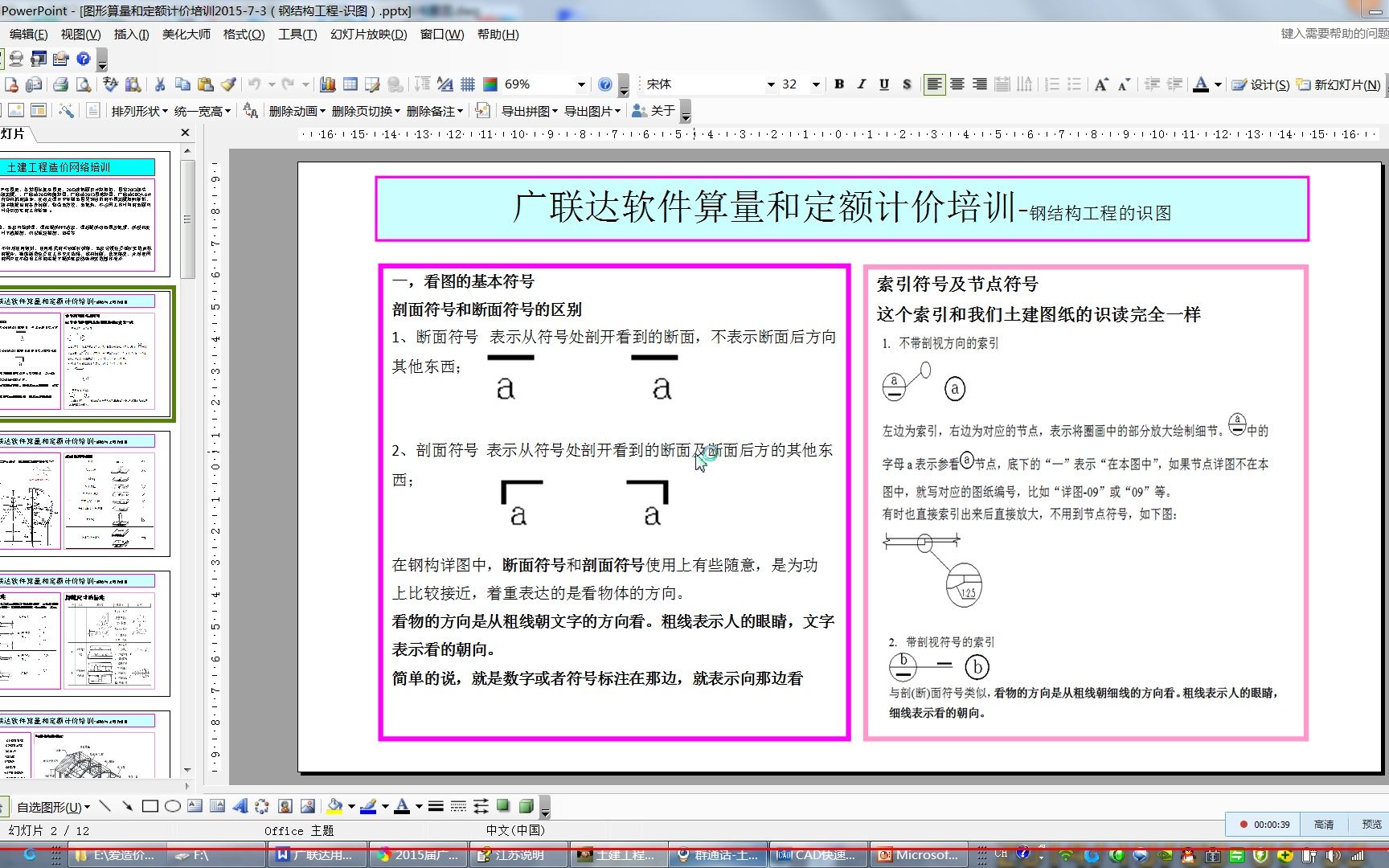The height and width of the screenshot is (868, 1389).
Task: Click the Cut scissors icon
Action: [x=160, y=84]
